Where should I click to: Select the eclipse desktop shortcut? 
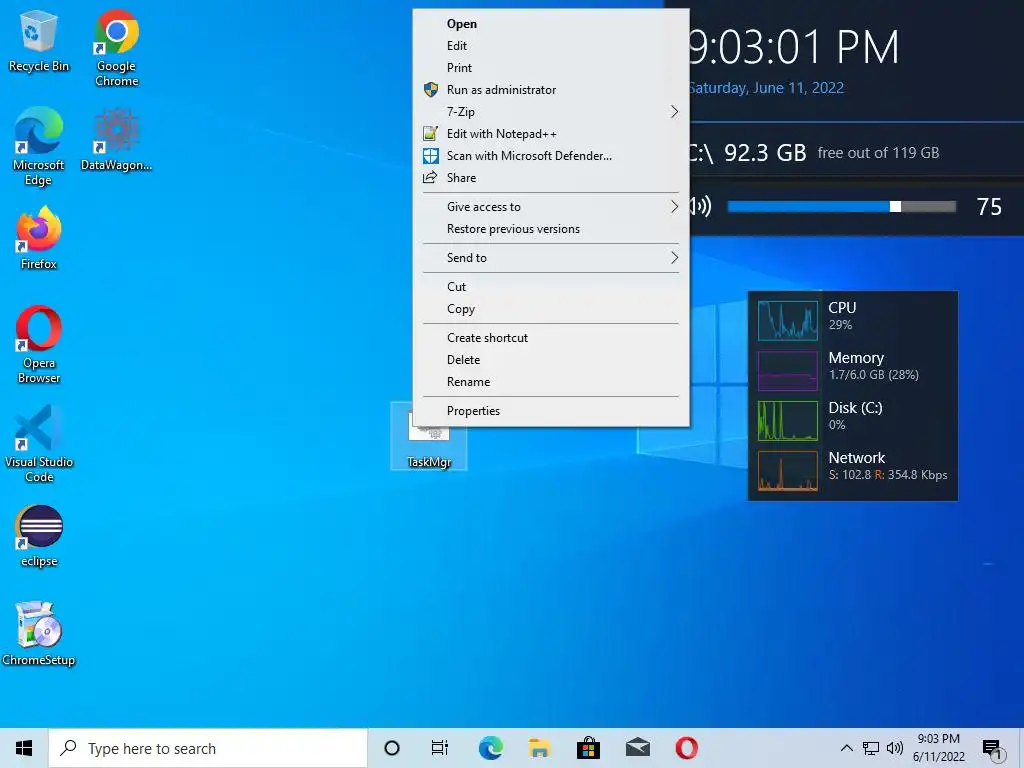[x=39, y=536]
